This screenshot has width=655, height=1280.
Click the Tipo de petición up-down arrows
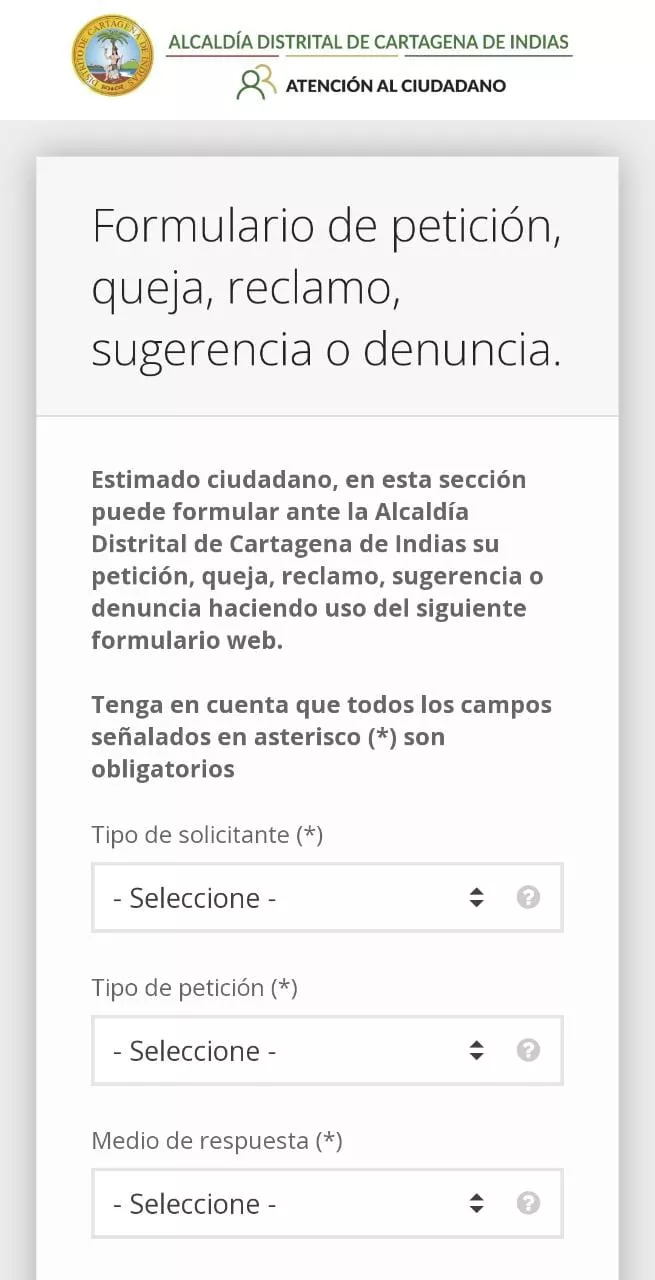[476, 1051]
